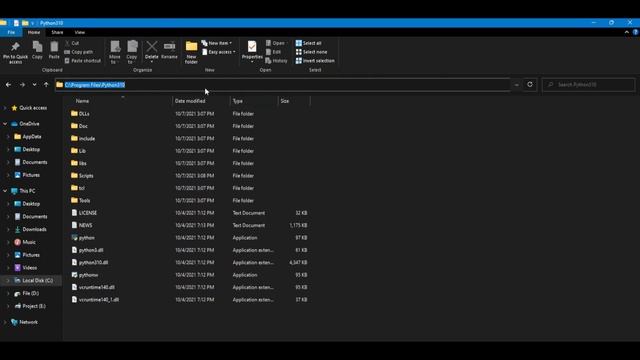Viewport: 640px width, 360px height.
Task: Open the Easy access dropdown
Action: [219, 52]
